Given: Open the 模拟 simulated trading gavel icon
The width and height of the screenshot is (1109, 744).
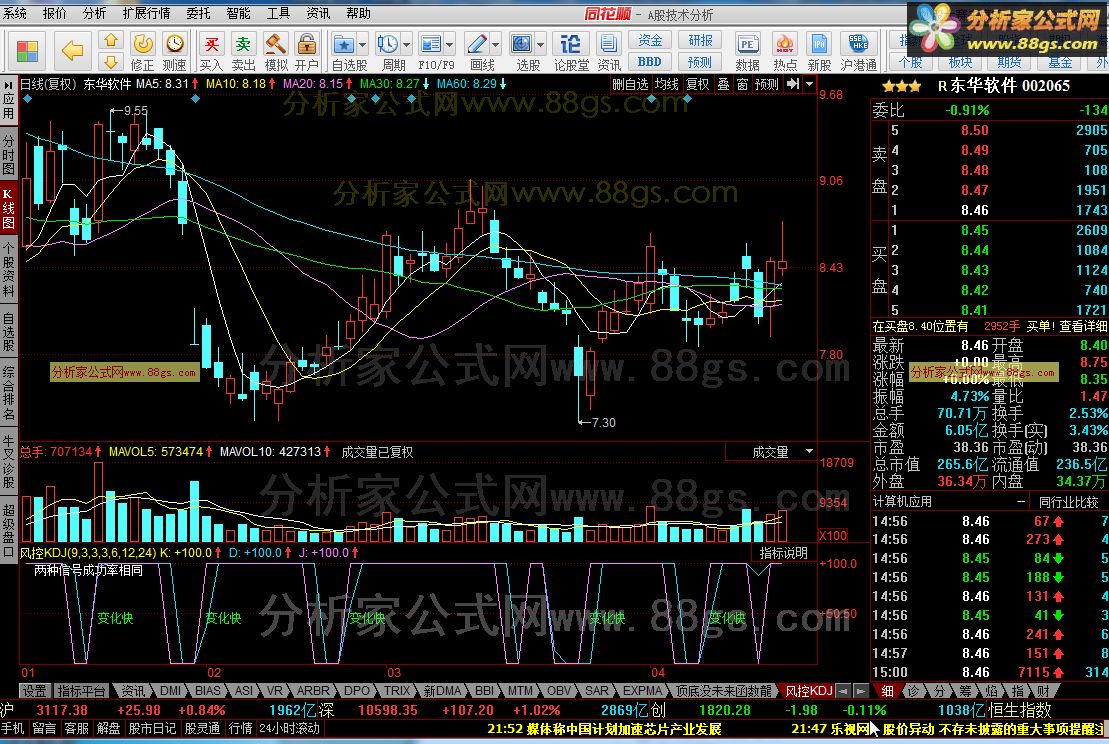Looking at the screenshot, I should pos(276,52).
